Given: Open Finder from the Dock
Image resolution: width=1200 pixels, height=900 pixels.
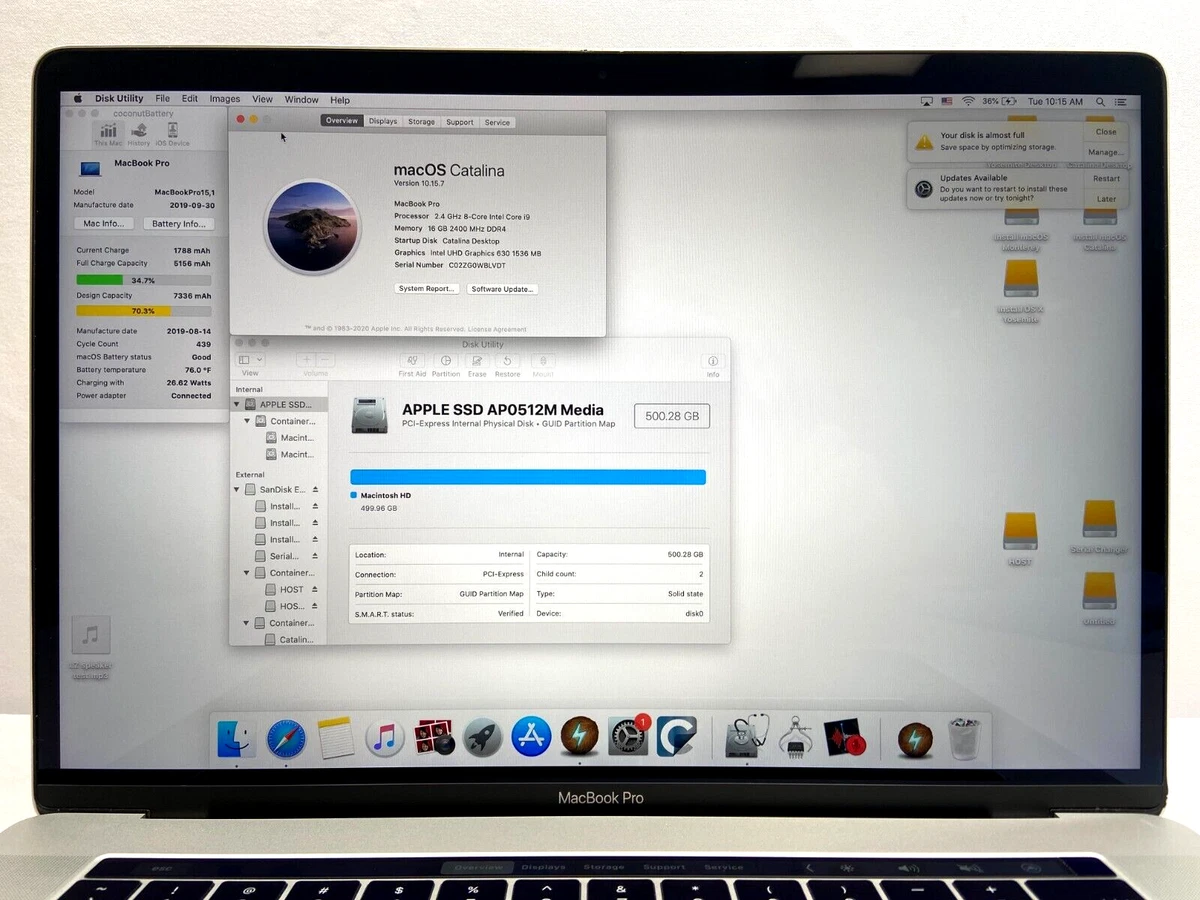Looking at the screenshot, I should pos(236,739).
